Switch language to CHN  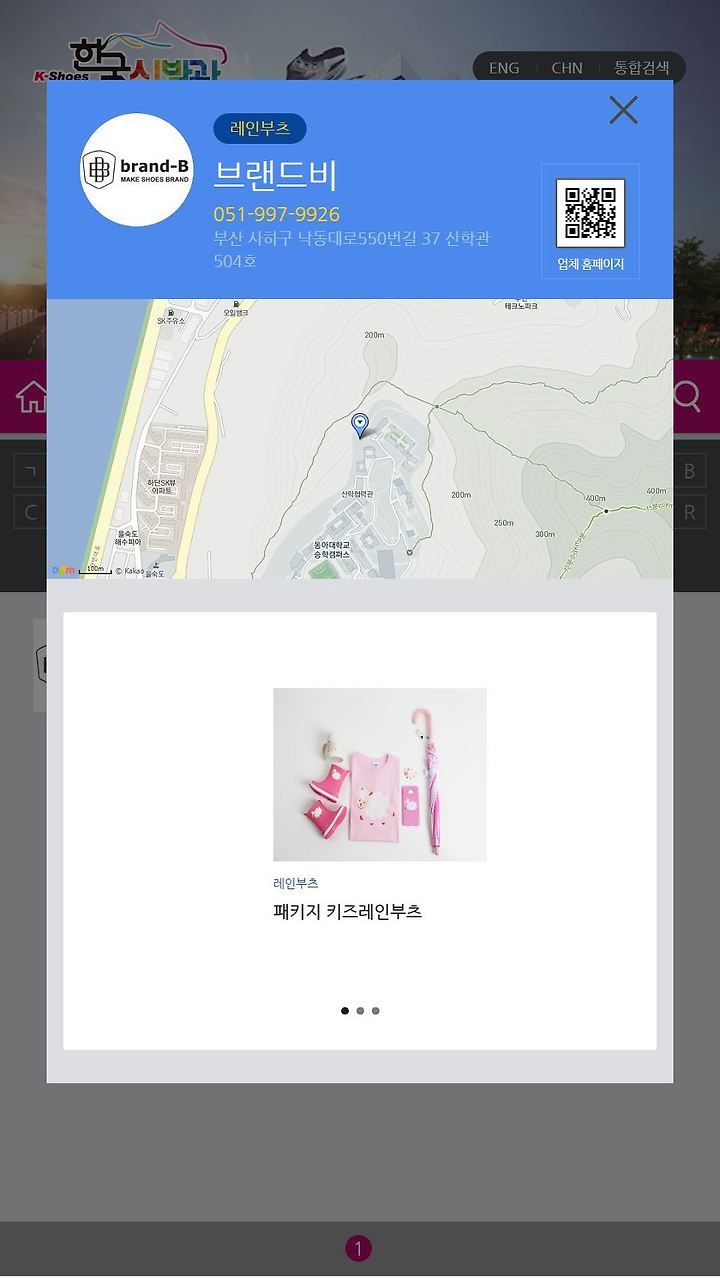pos(567,68)
